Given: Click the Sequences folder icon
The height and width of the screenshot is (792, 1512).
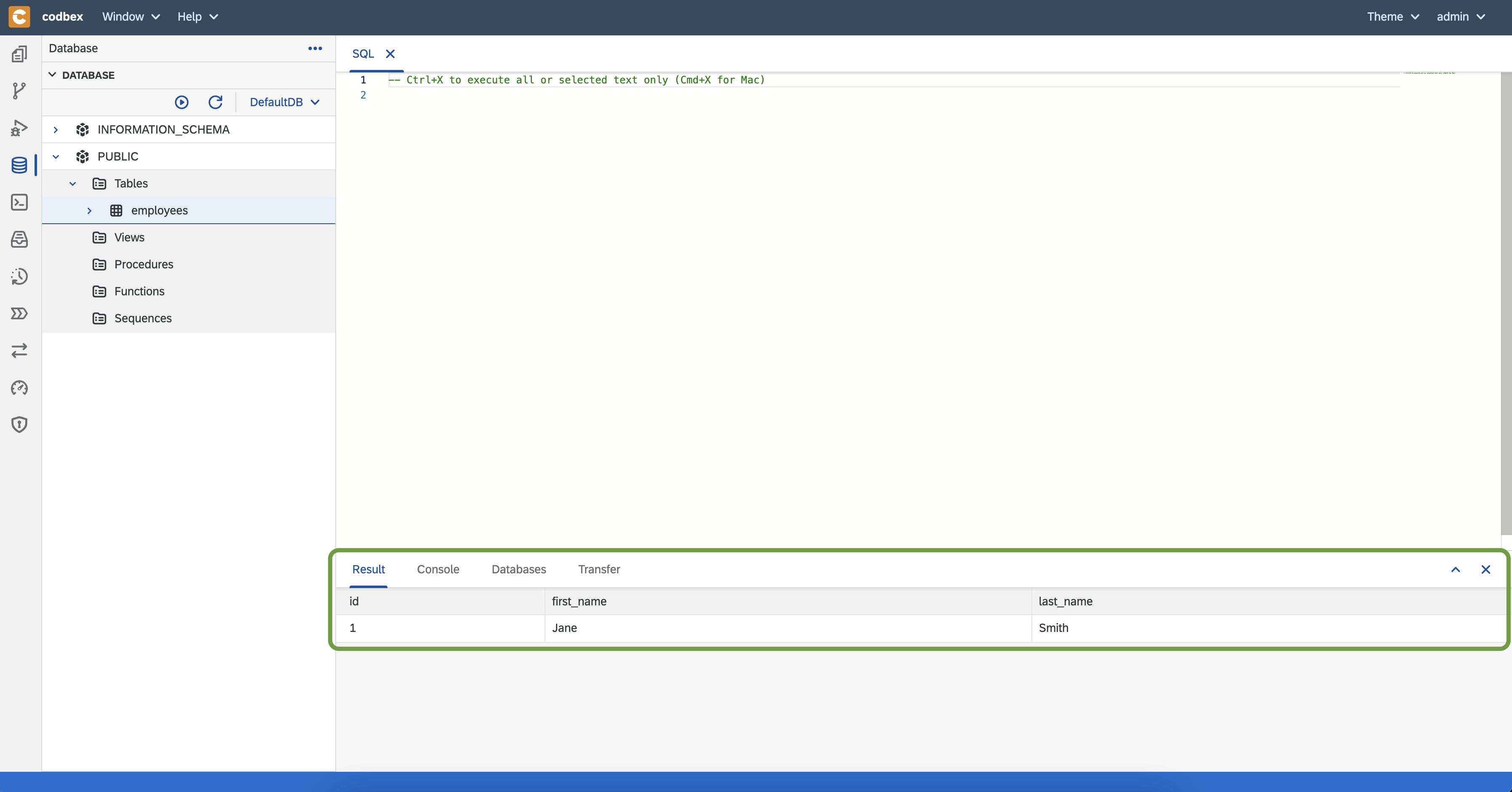Looking at the screenshot, I should point(100,319).
